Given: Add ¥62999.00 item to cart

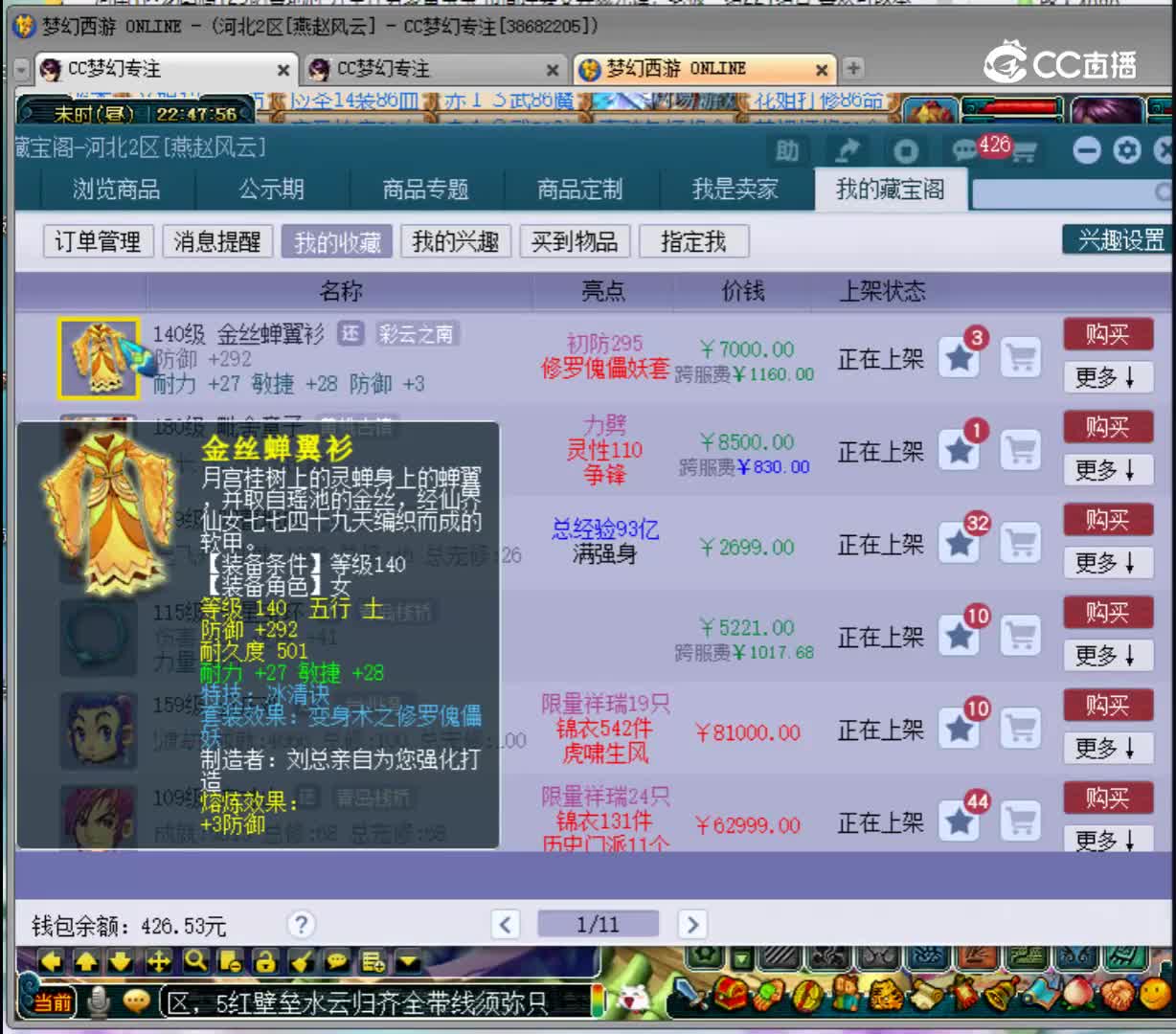Looking at the screenshot, I should click(1021, 820).
